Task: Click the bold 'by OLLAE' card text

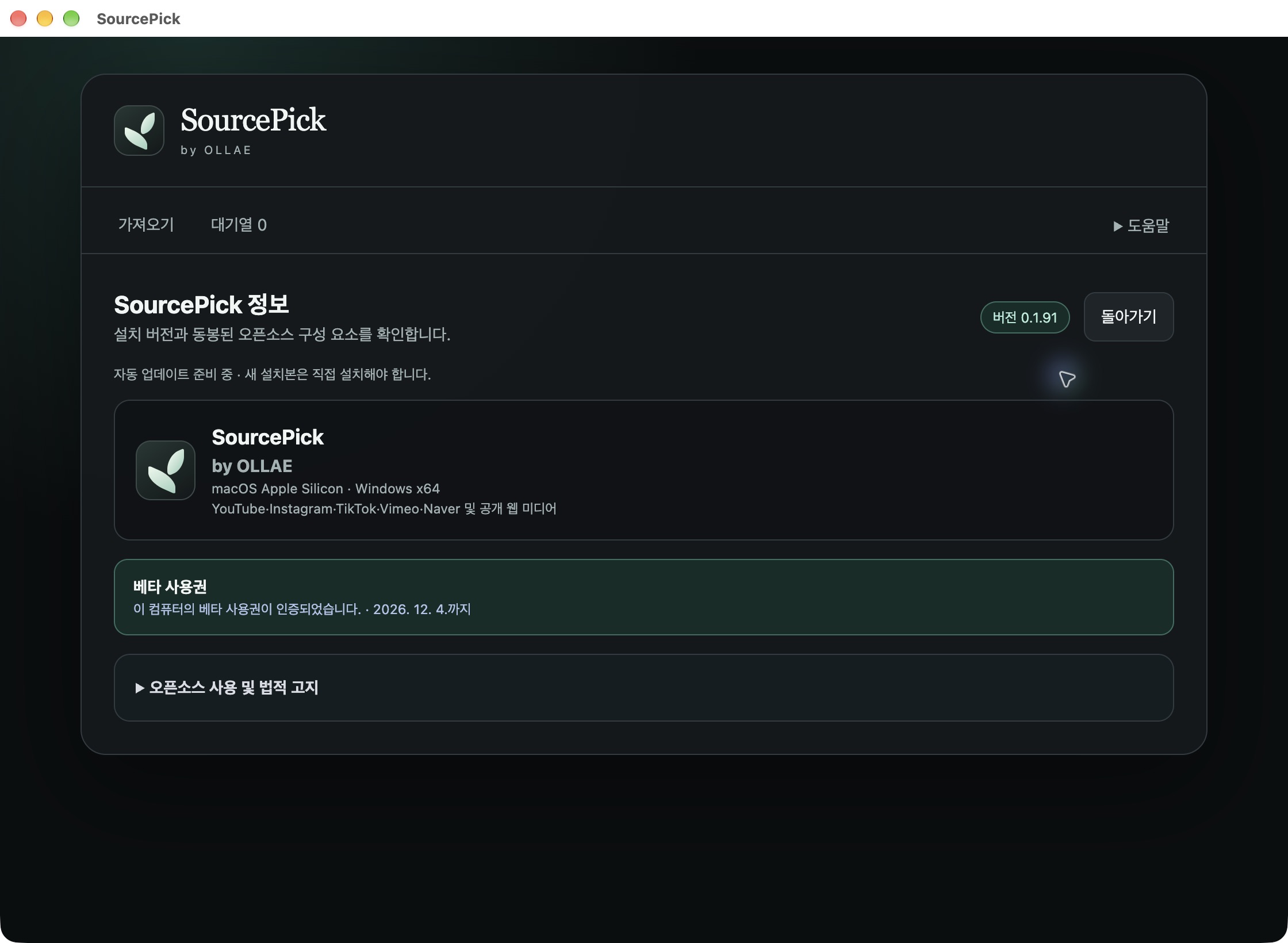Action: pyautogui.click(x=252, y=466)
